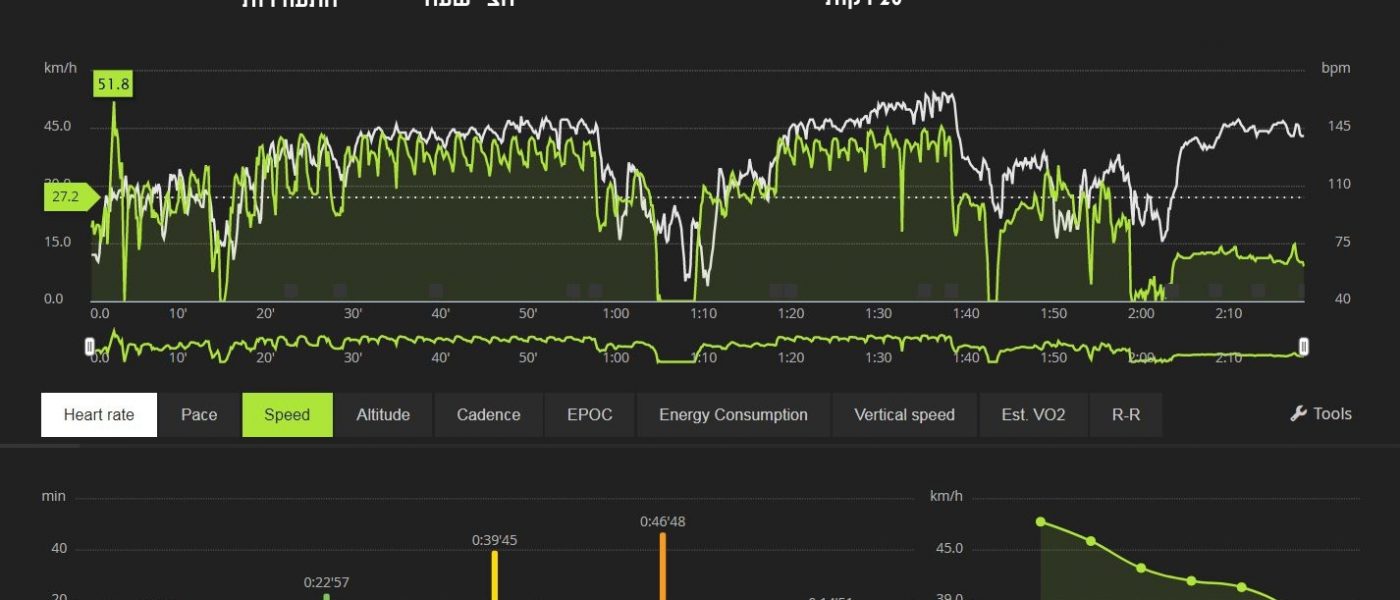Image resolution: width=1400 pixels, height=600 pixels.
Task: Toggle the Speed graph off
Action: point(287,415)
